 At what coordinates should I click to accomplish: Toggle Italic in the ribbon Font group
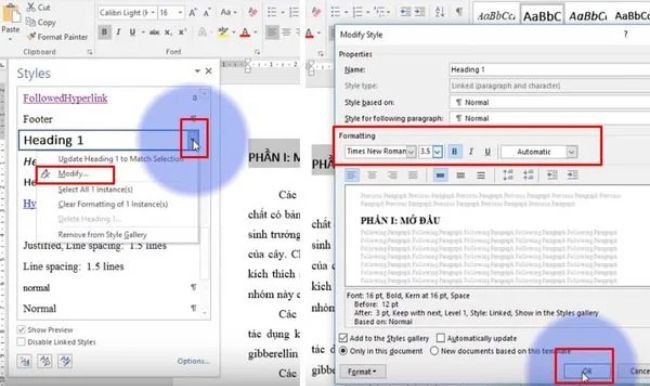coord(119,32)
